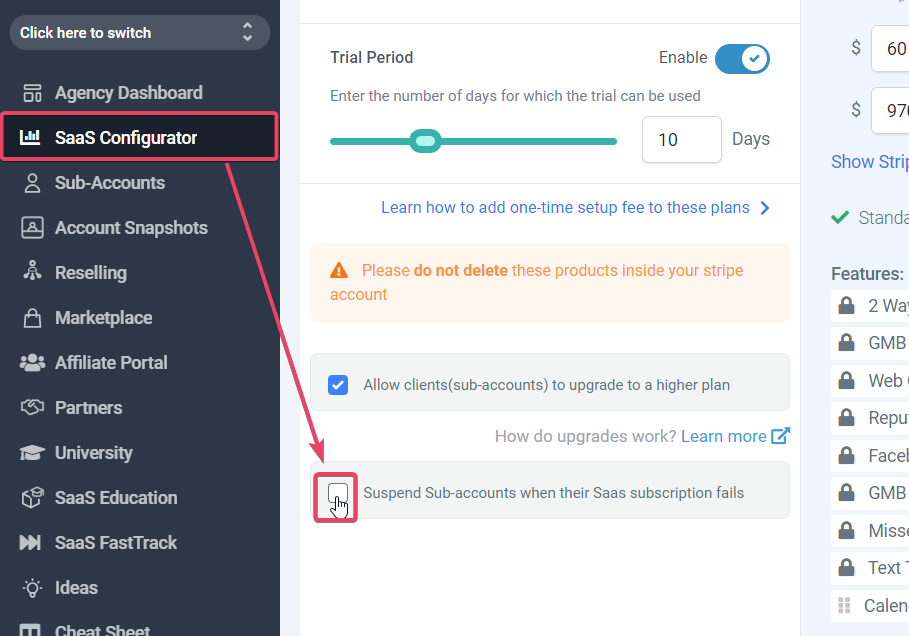Click the SaaS Configurator bar chart icon

click(30, 137)
